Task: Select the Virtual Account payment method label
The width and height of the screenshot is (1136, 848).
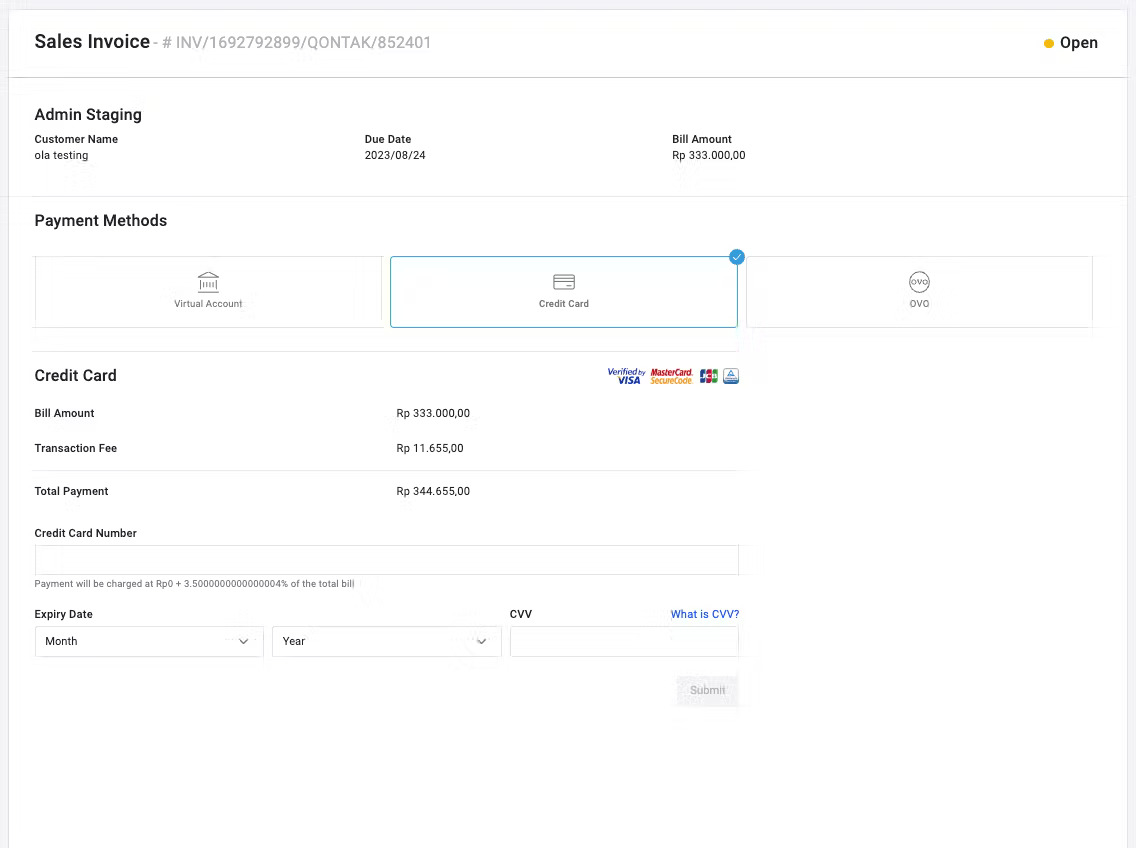Action: (208, 304)
